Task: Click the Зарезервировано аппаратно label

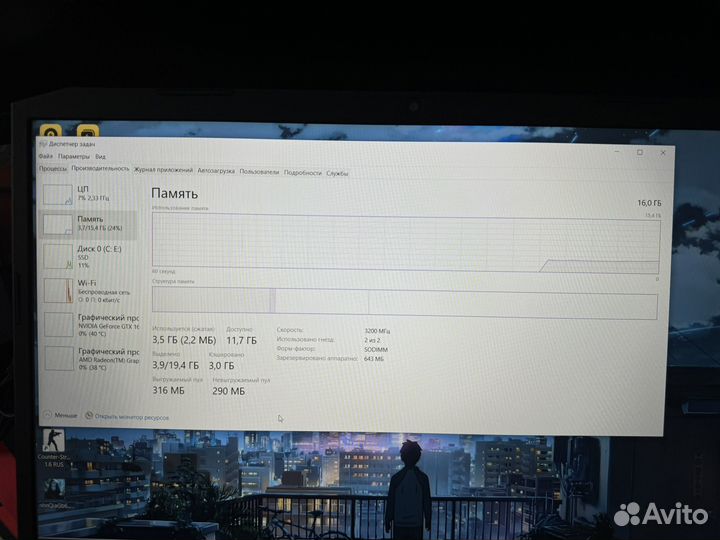Action: [x=316, y=358]
